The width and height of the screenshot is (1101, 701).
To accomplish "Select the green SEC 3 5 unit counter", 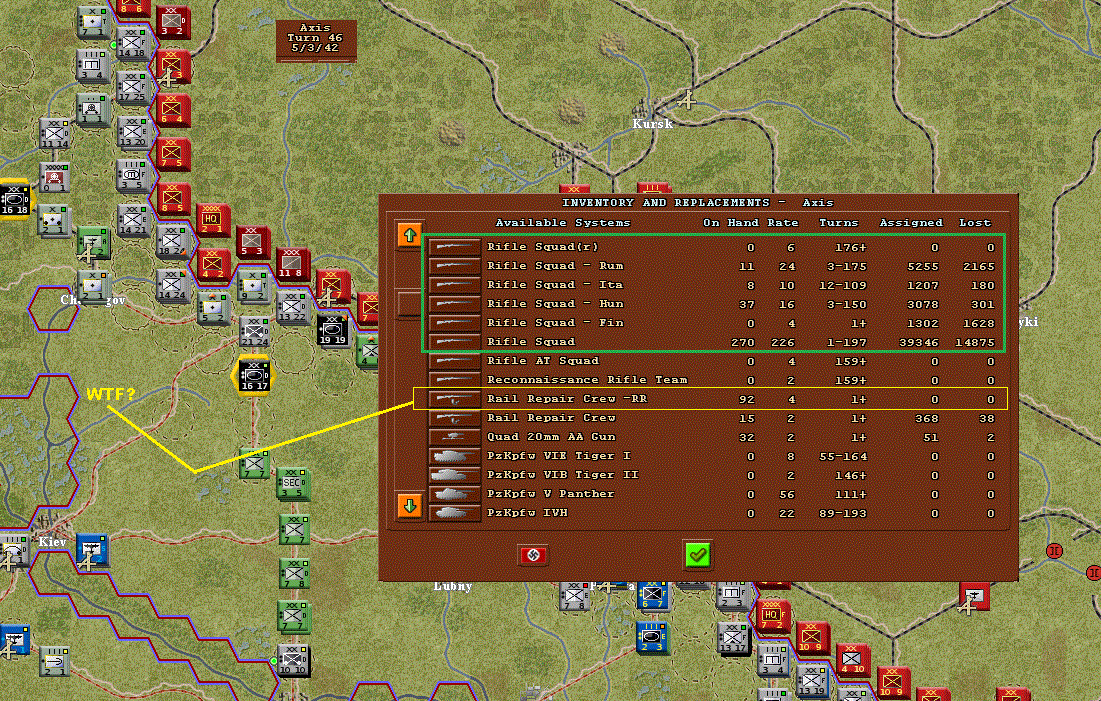I will coord(293,484).
